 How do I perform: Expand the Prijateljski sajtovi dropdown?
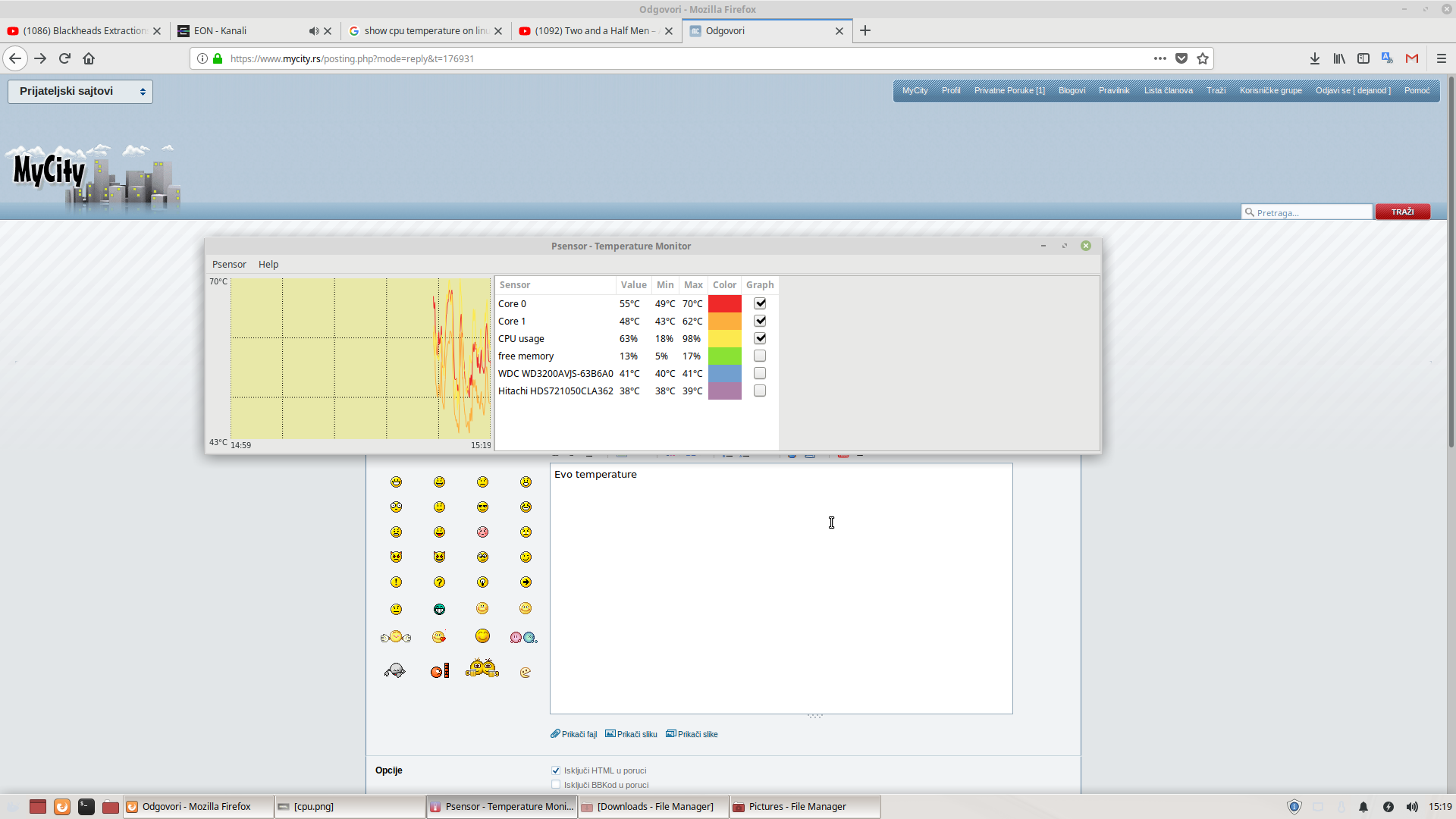pyautogui.click(x=80, y=91)
